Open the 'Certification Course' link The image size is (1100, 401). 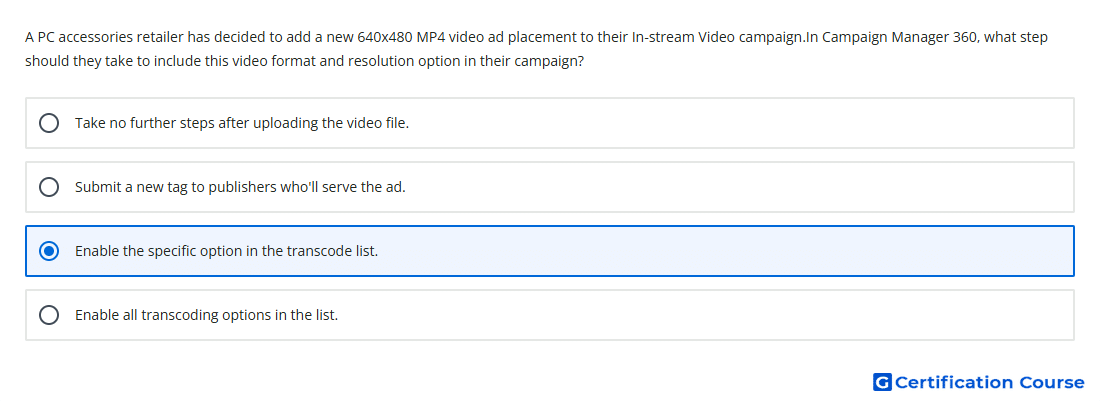click(x=989, y=382)
